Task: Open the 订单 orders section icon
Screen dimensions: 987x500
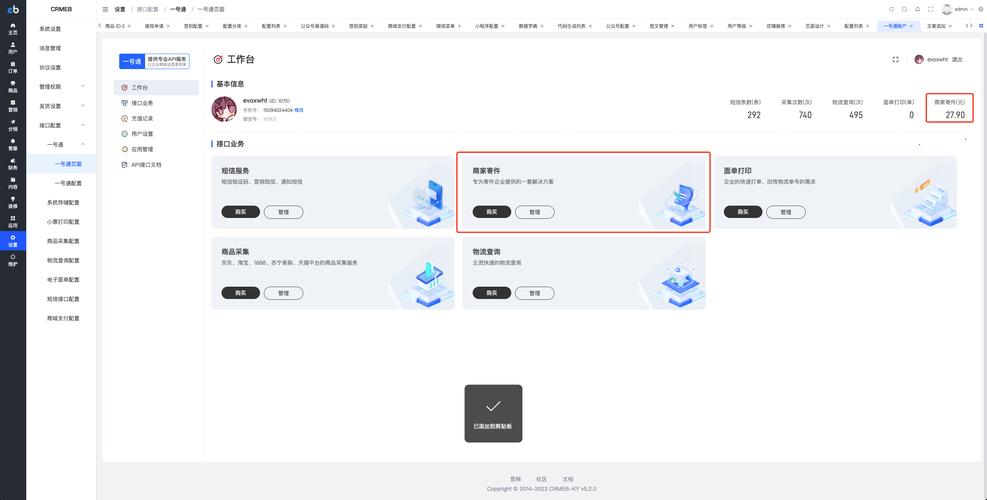Action: [13, 67]
